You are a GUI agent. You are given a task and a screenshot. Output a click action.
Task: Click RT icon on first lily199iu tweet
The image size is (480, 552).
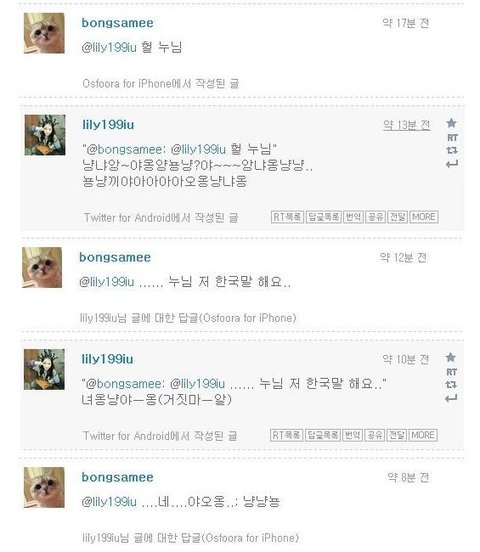[x=452, y=138]
